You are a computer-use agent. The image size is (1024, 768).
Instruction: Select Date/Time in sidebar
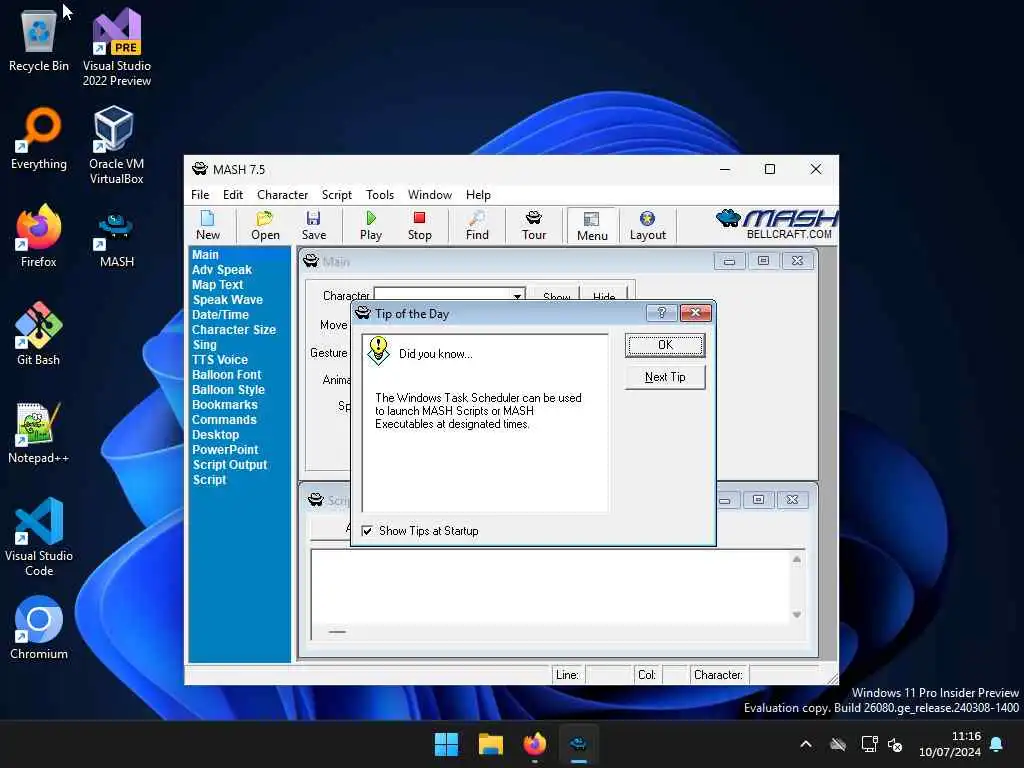[x=220, y=315]
